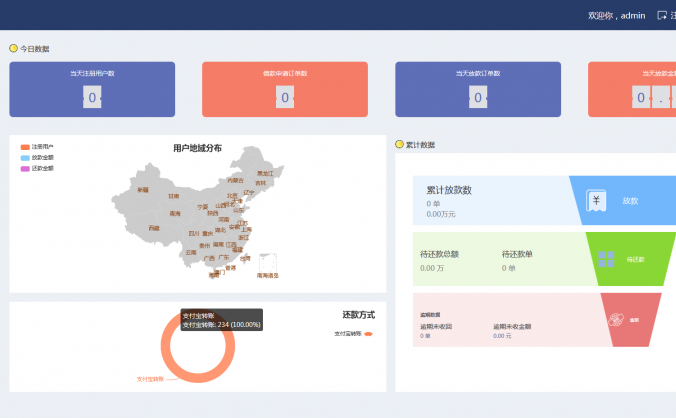Click the yellow dot beside 今日数据

(x=13, y=48)
